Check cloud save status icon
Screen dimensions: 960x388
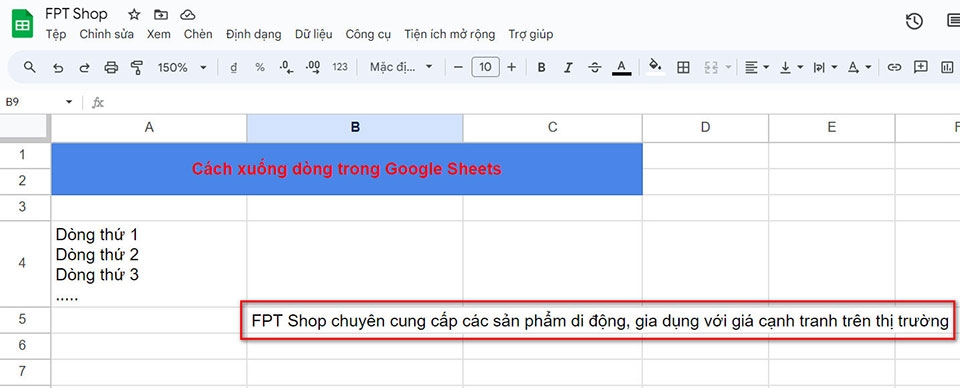(188, 15)
